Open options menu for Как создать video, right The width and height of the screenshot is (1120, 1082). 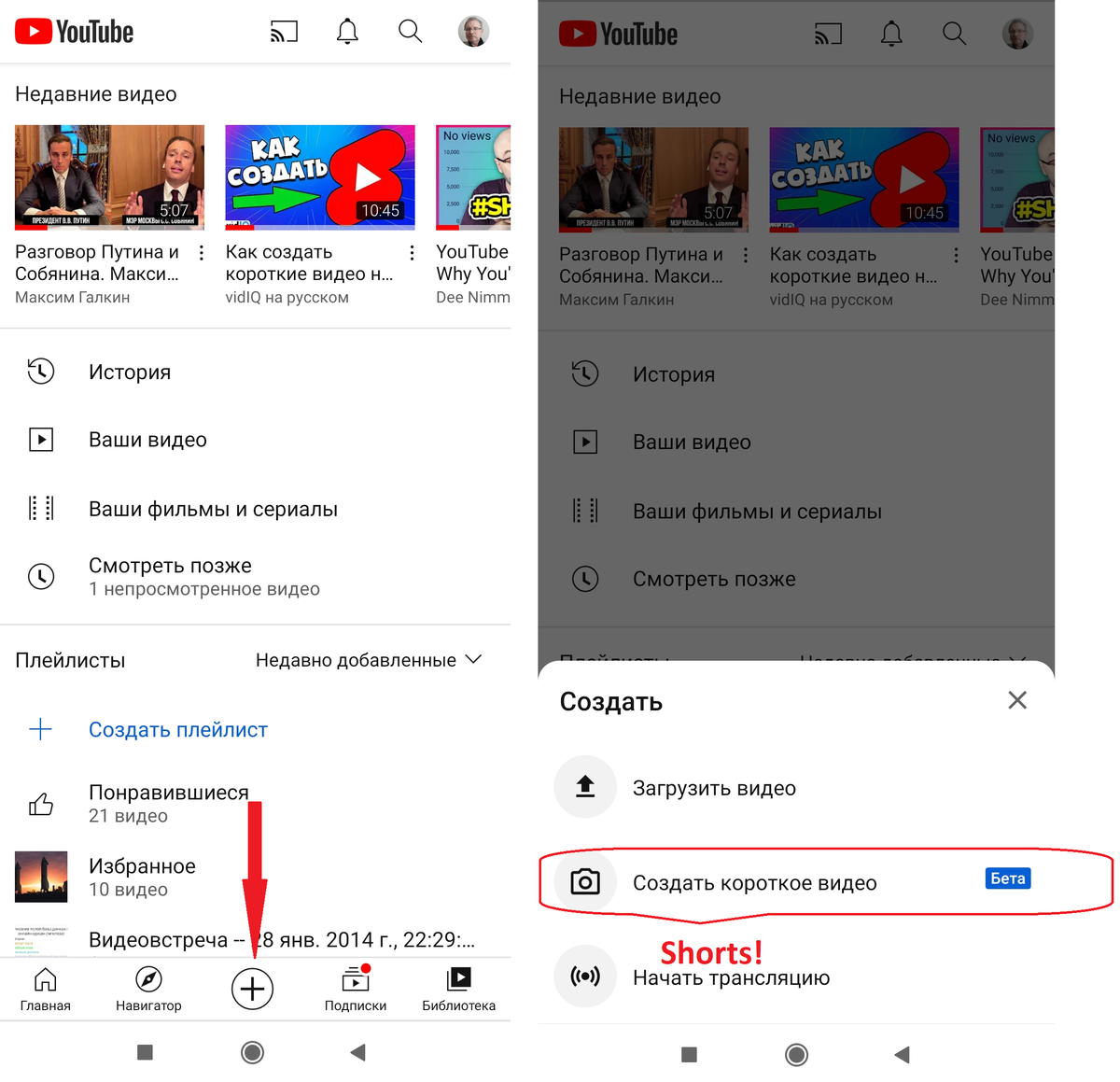click(956, 255)
